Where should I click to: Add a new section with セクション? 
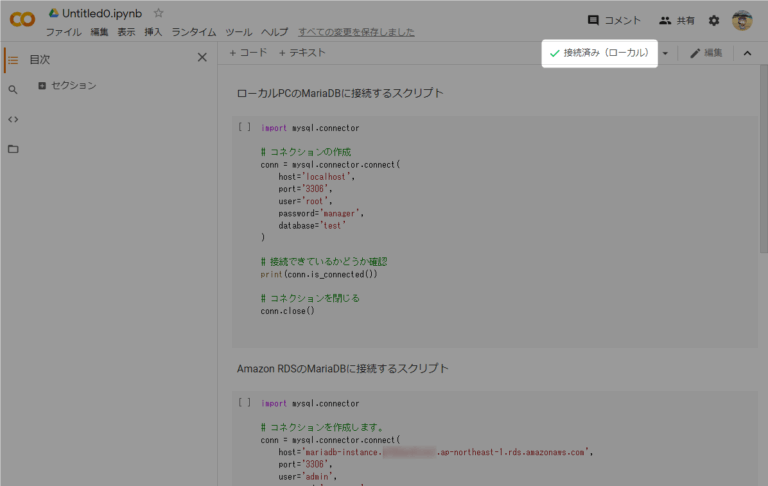pyautogui.click(x=66, y=86)
